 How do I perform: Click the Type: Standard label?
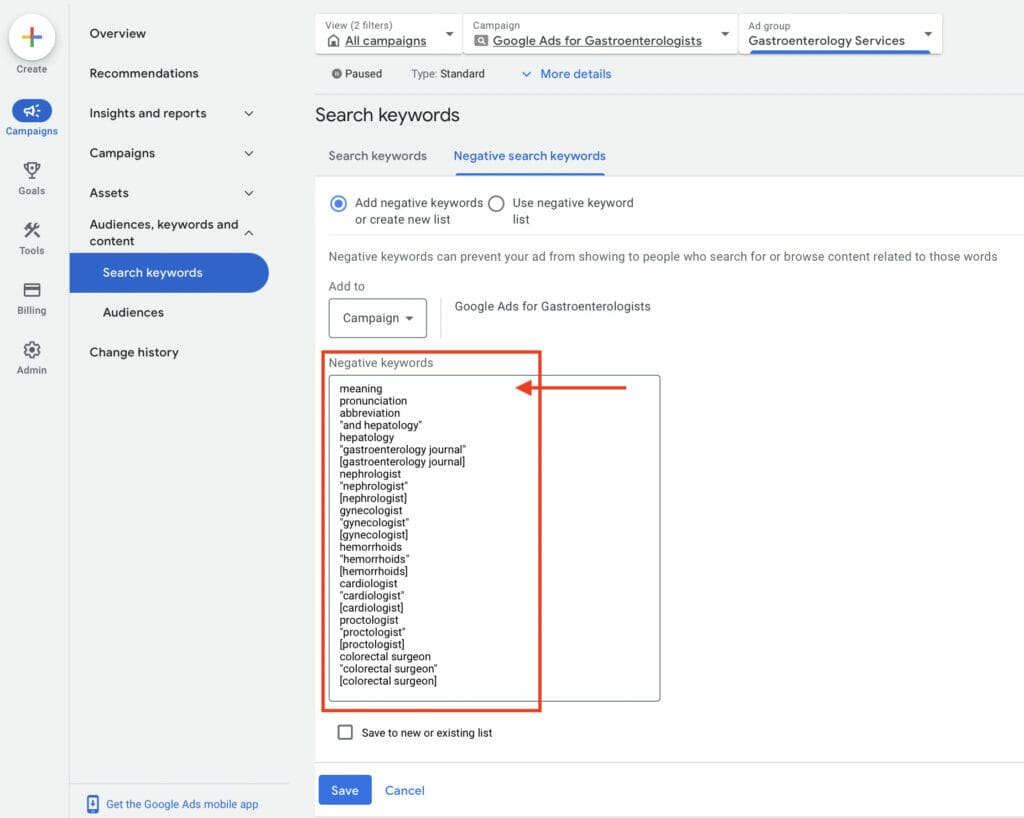coord(448,74)
